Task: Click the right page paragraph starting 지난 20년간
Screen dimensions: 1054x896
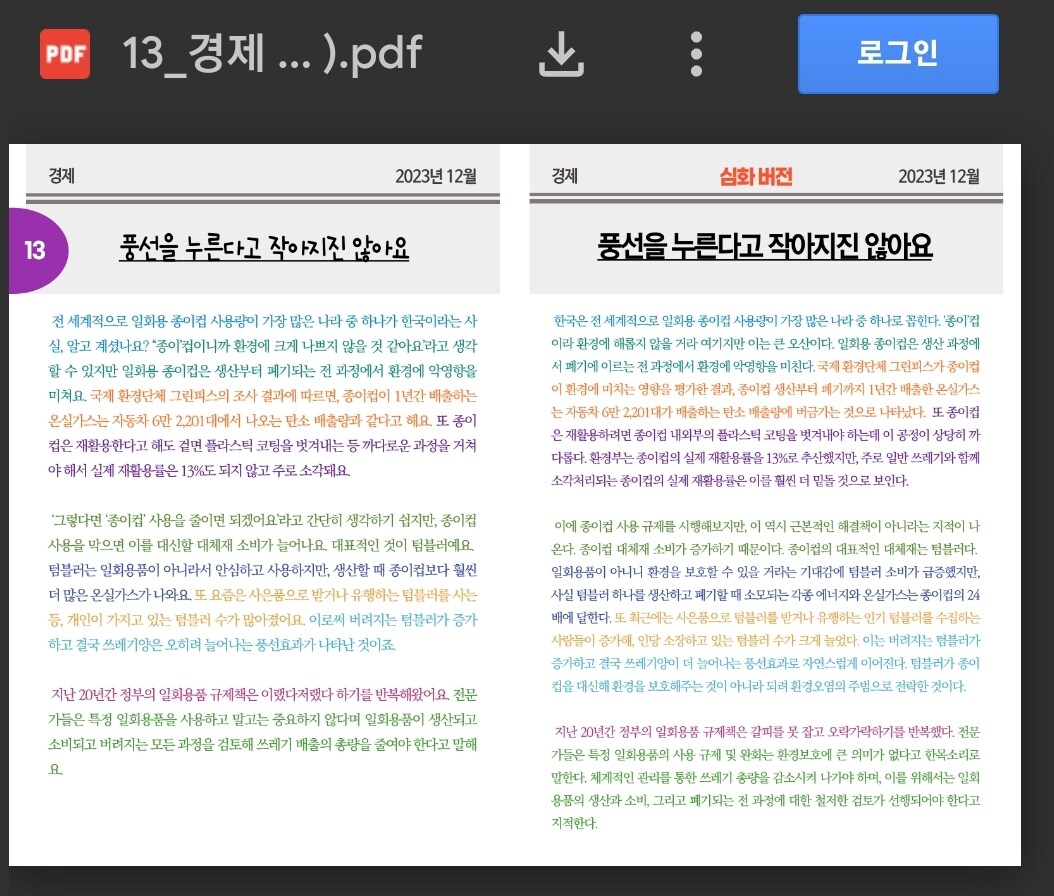Action: coord(765,776)
